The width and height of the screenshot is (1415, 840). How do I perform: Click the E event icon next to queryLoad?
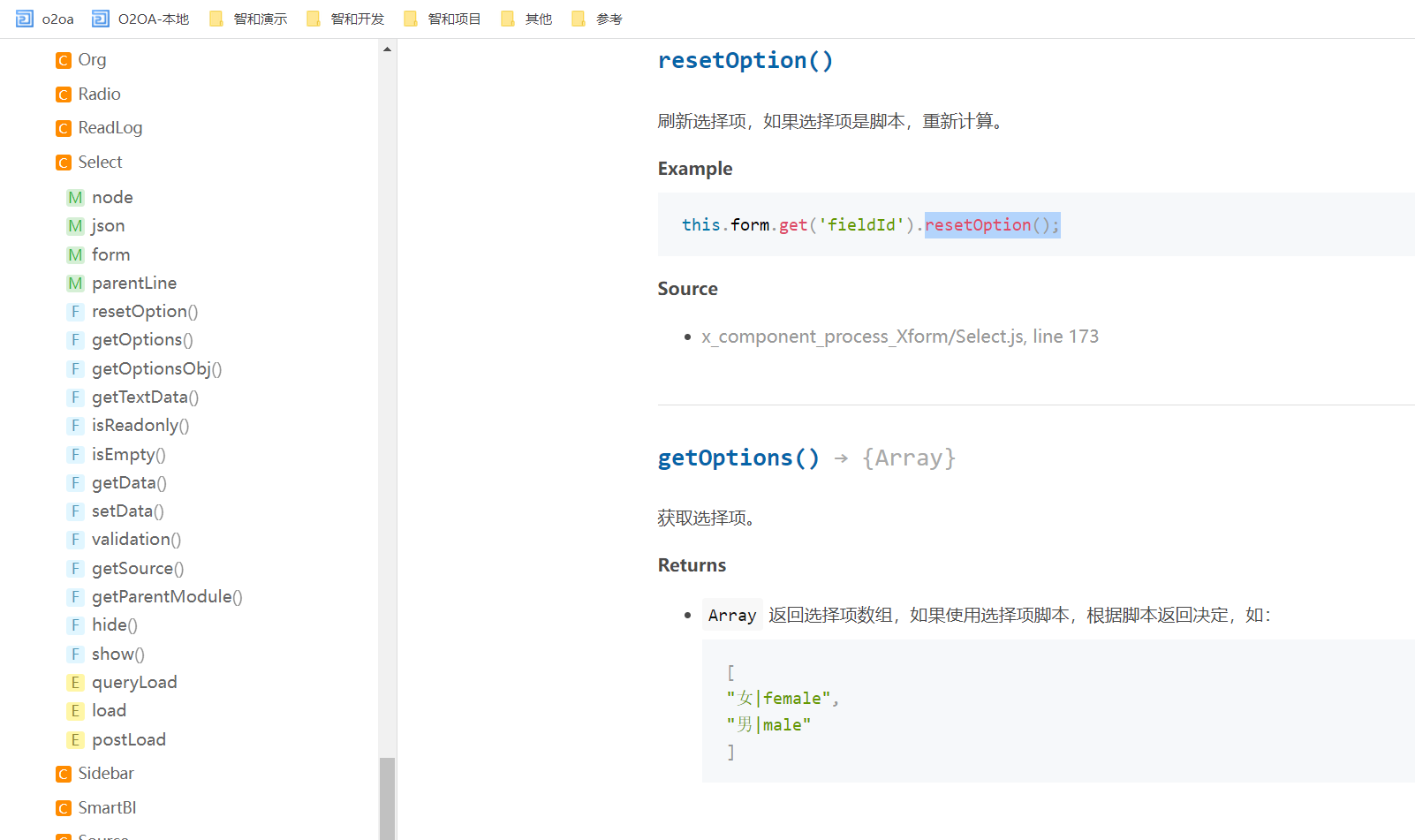tap(75, 682)
